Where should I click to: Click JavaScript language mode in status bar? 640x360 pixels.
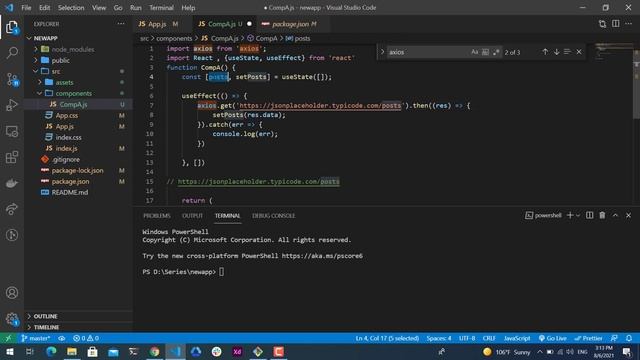pyautogui.click(x=517, y=338)
